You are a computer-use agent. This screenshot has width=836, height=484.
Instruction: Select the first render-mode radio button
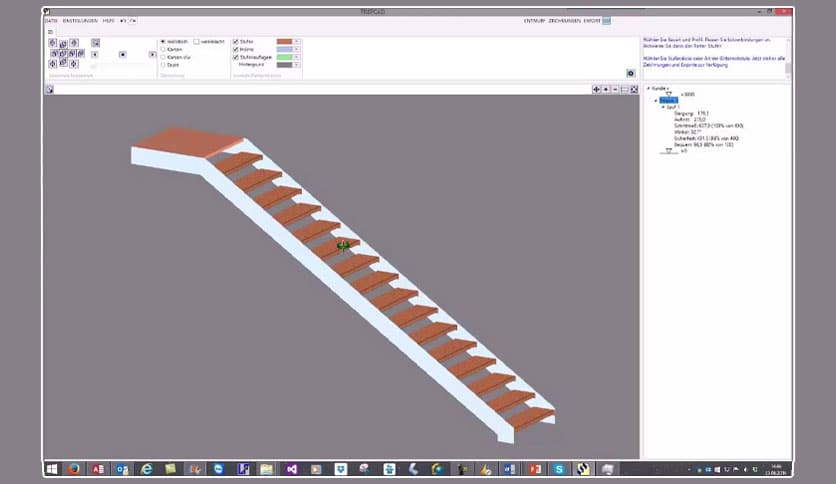pos(163,42)
